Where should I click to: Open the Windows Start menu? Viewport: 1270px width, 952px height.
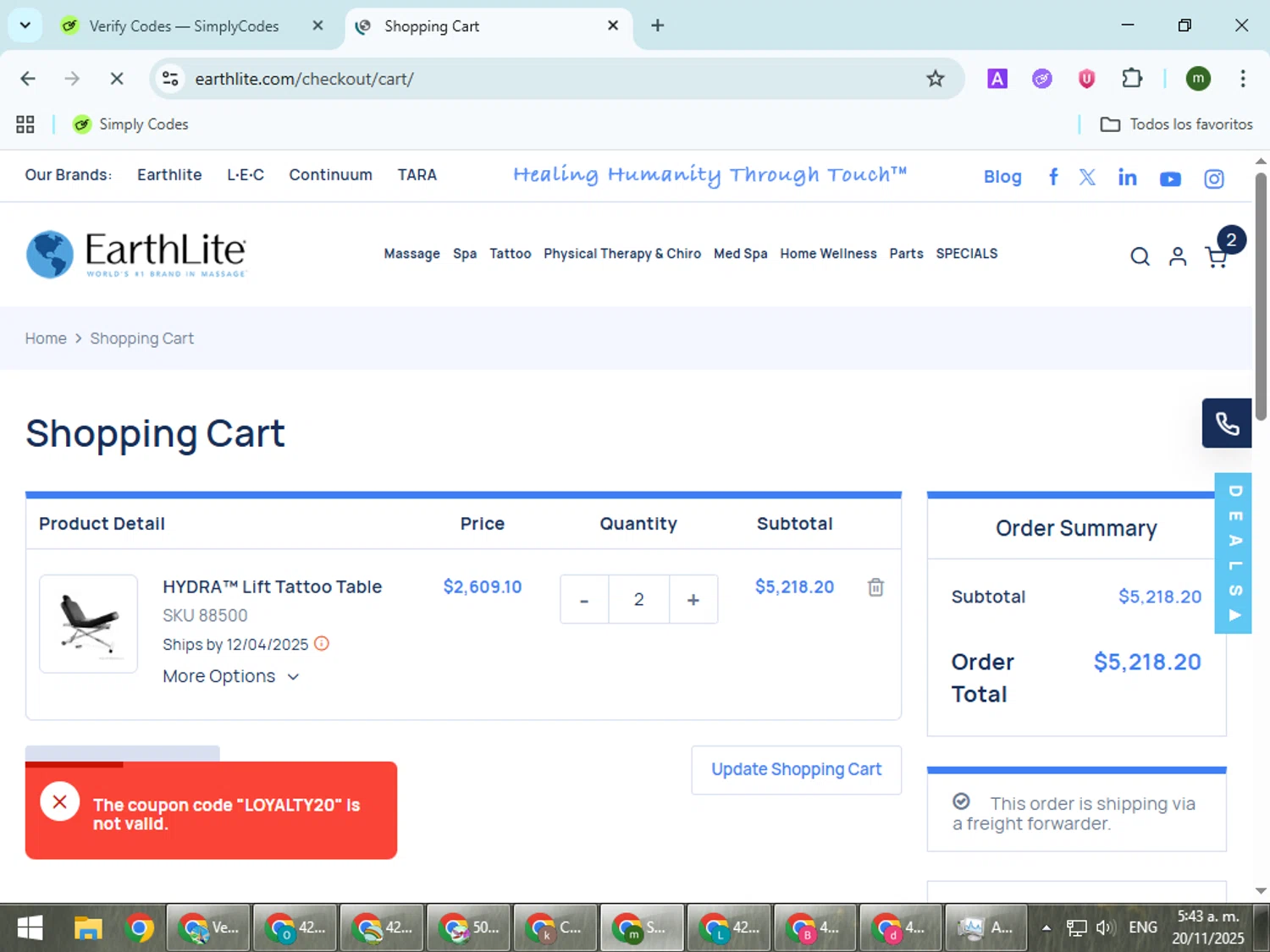pos(30,928)
